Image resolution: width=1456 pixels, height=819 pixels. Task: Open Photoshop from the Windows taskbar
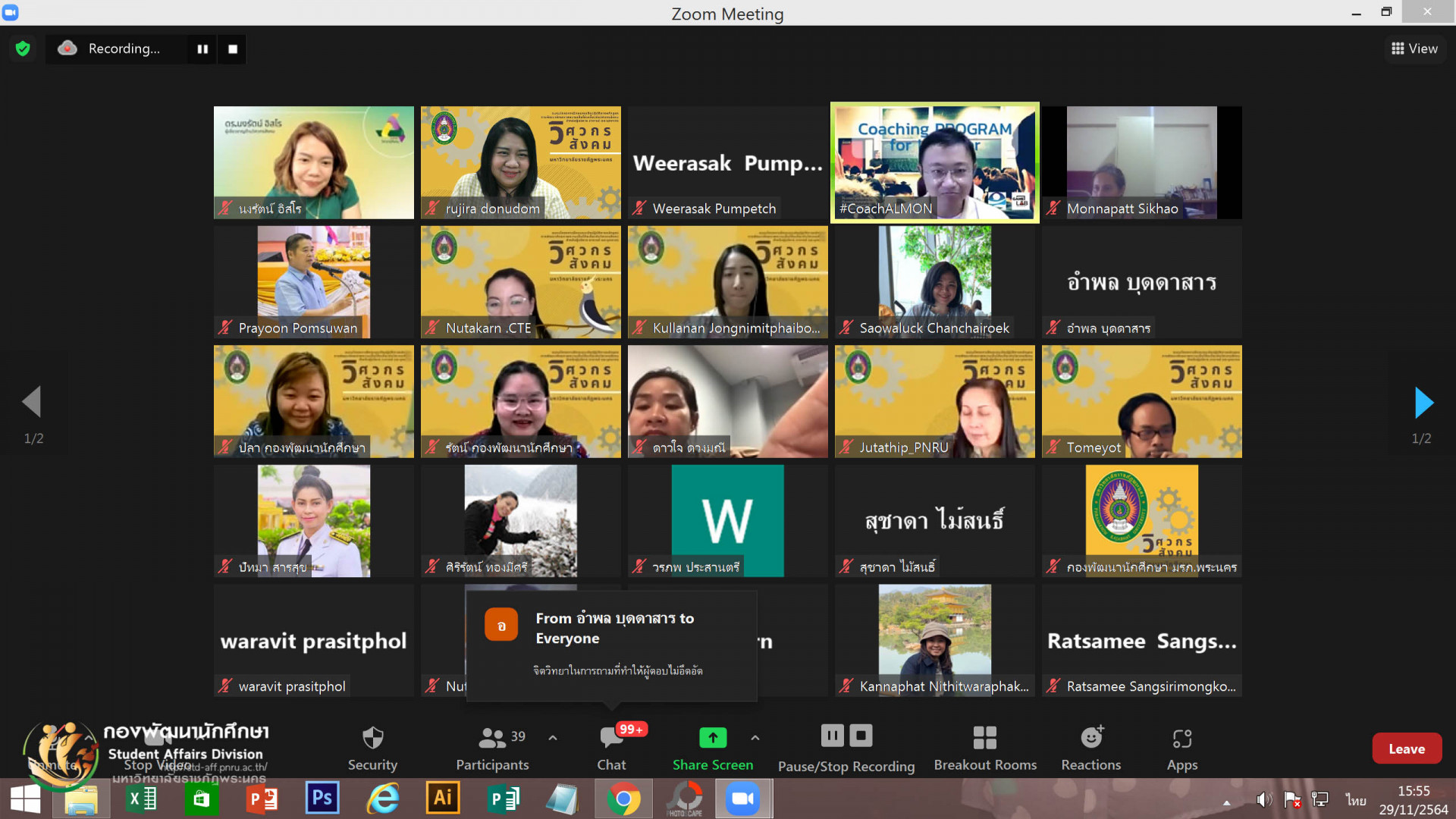tap(322, 799)
